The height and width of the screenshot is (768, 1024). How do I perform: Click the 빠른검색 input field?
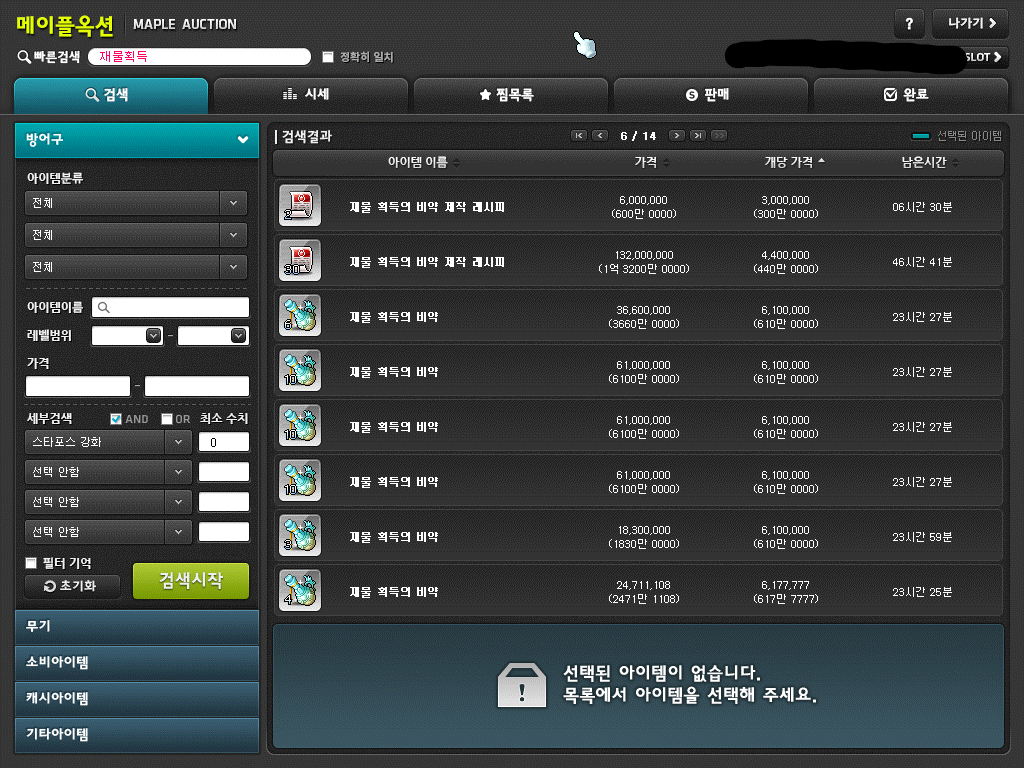(199, 57)
